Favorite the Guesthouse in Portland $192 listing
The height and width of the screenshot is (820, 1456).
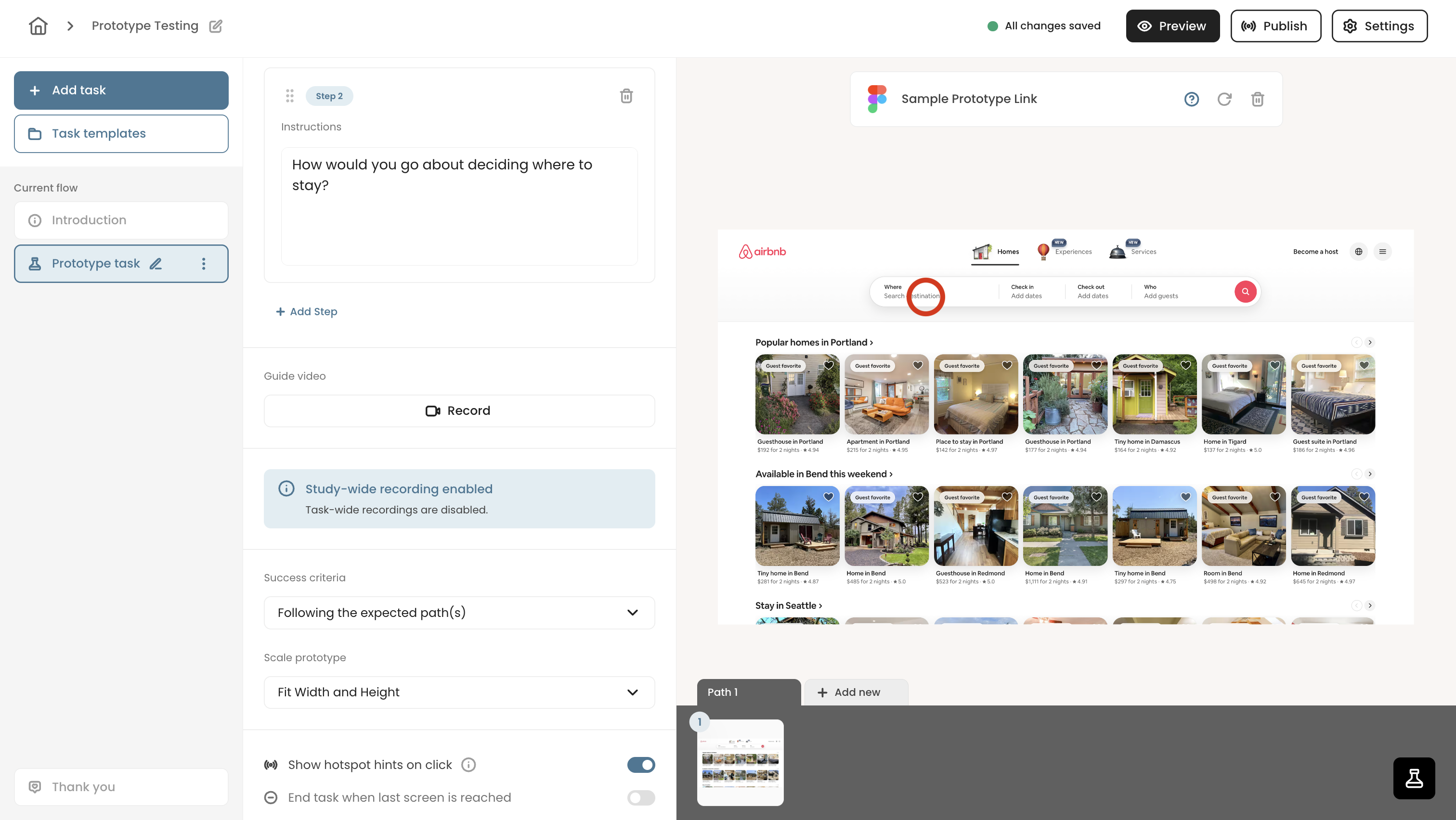pyautogui.click(x=829, y=365)
